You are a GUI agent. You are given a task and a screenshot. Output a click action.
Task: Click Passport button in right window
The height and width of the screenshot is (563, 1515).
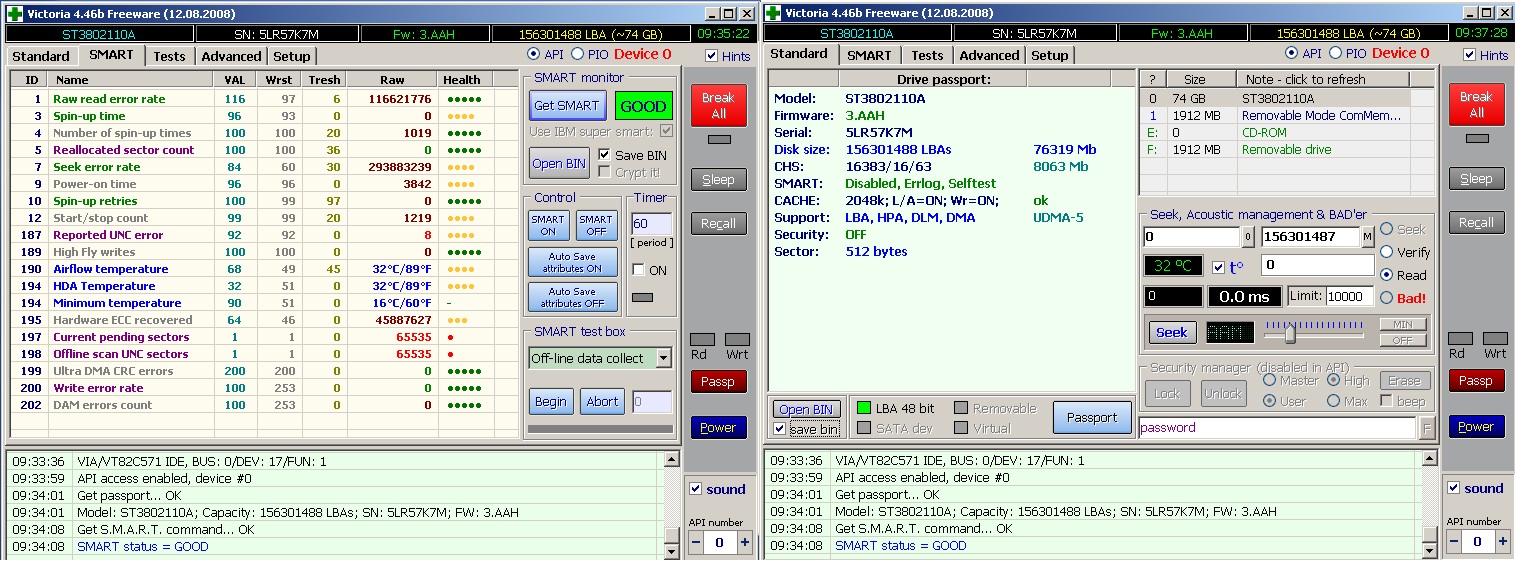point(1092,418)
